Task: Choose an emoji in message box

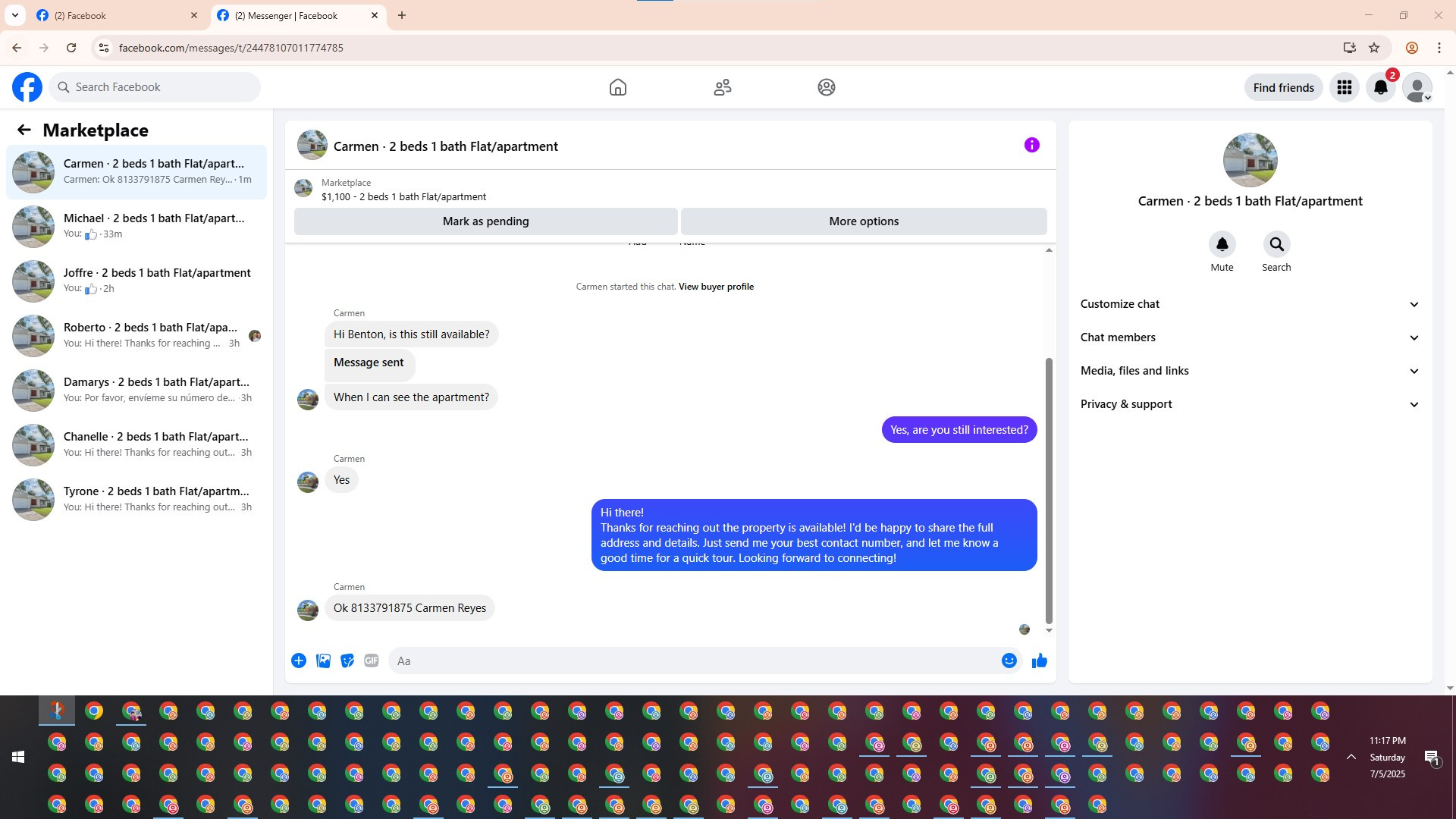Action: tap(1009, 661)
